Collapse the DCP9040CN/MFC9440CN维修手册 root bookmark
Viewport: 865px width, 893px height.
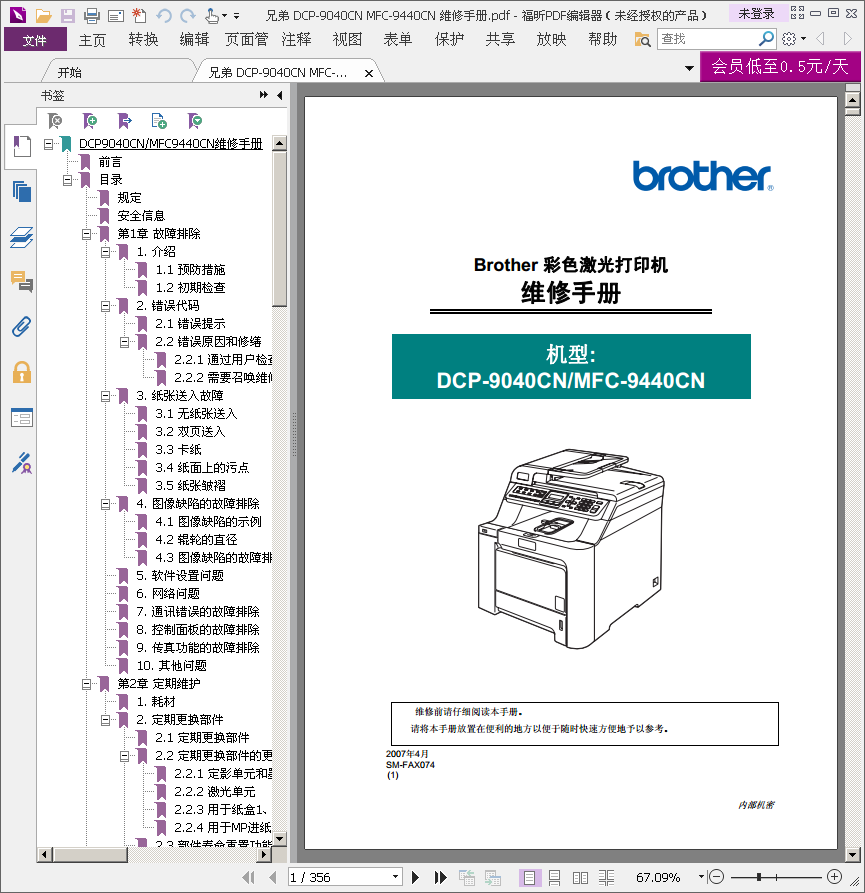pyautogui.click(x=49, y=144)
